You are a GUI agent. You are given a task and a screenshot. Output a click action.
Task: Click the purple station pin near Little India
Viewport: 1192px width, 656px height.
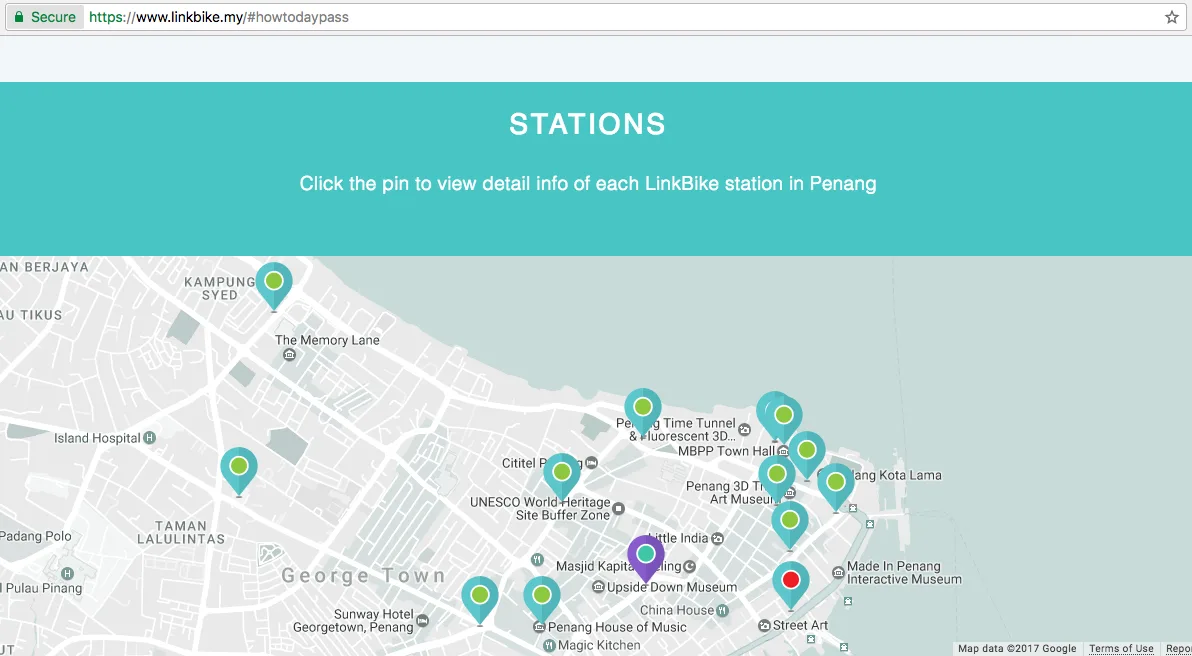click(x=645, y=555)
